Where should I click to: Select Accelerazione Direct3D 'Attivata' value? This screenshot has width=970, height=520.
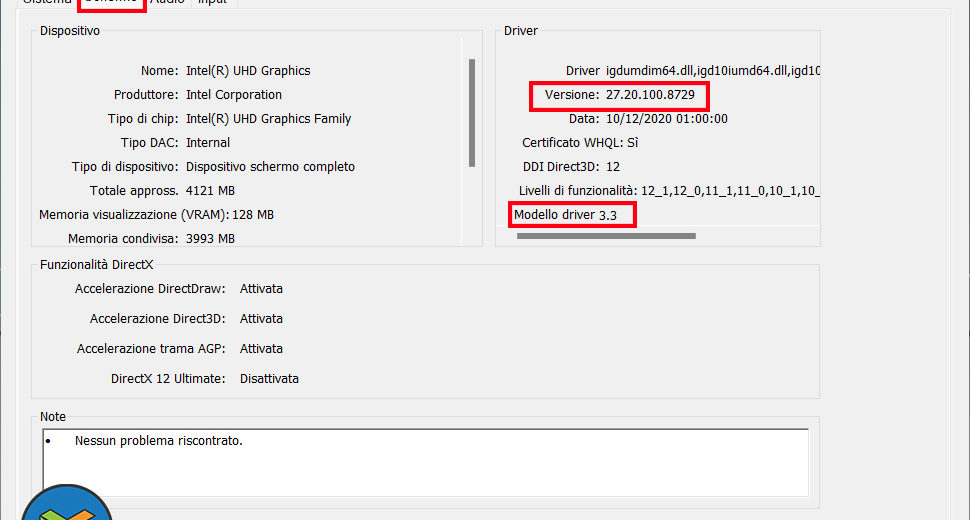(x=261, y=319)
